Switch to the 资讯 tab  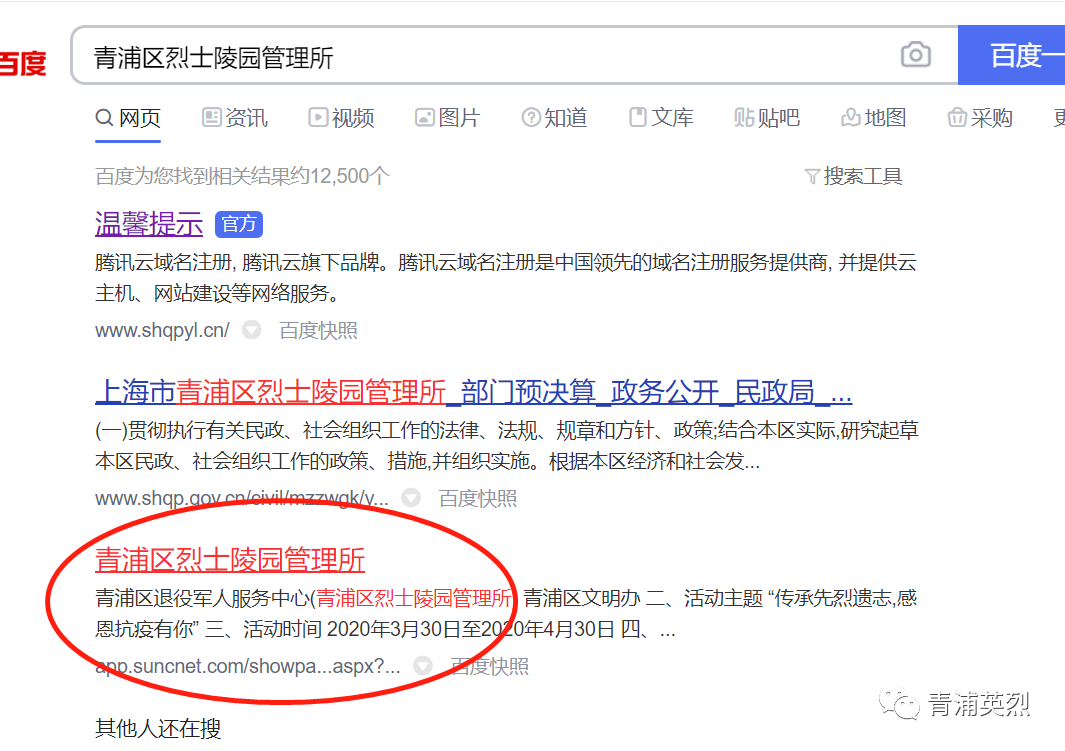(235, 118)
